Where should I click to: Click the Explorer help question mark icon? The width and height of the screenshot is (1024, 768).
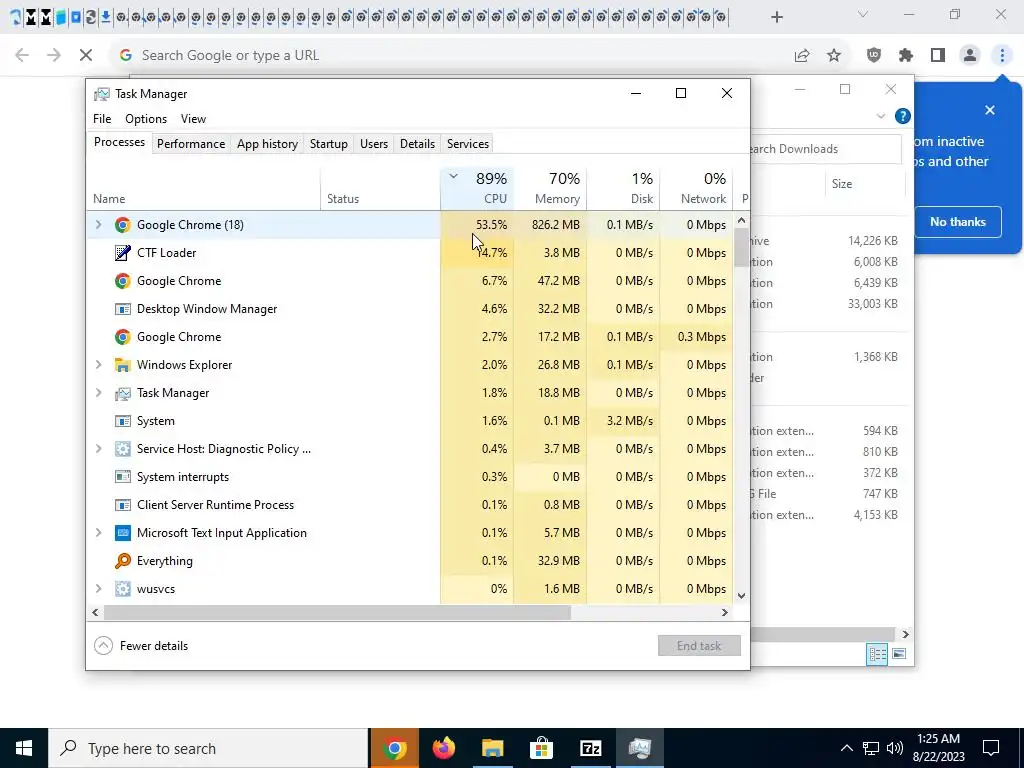(x=903, y=116)
